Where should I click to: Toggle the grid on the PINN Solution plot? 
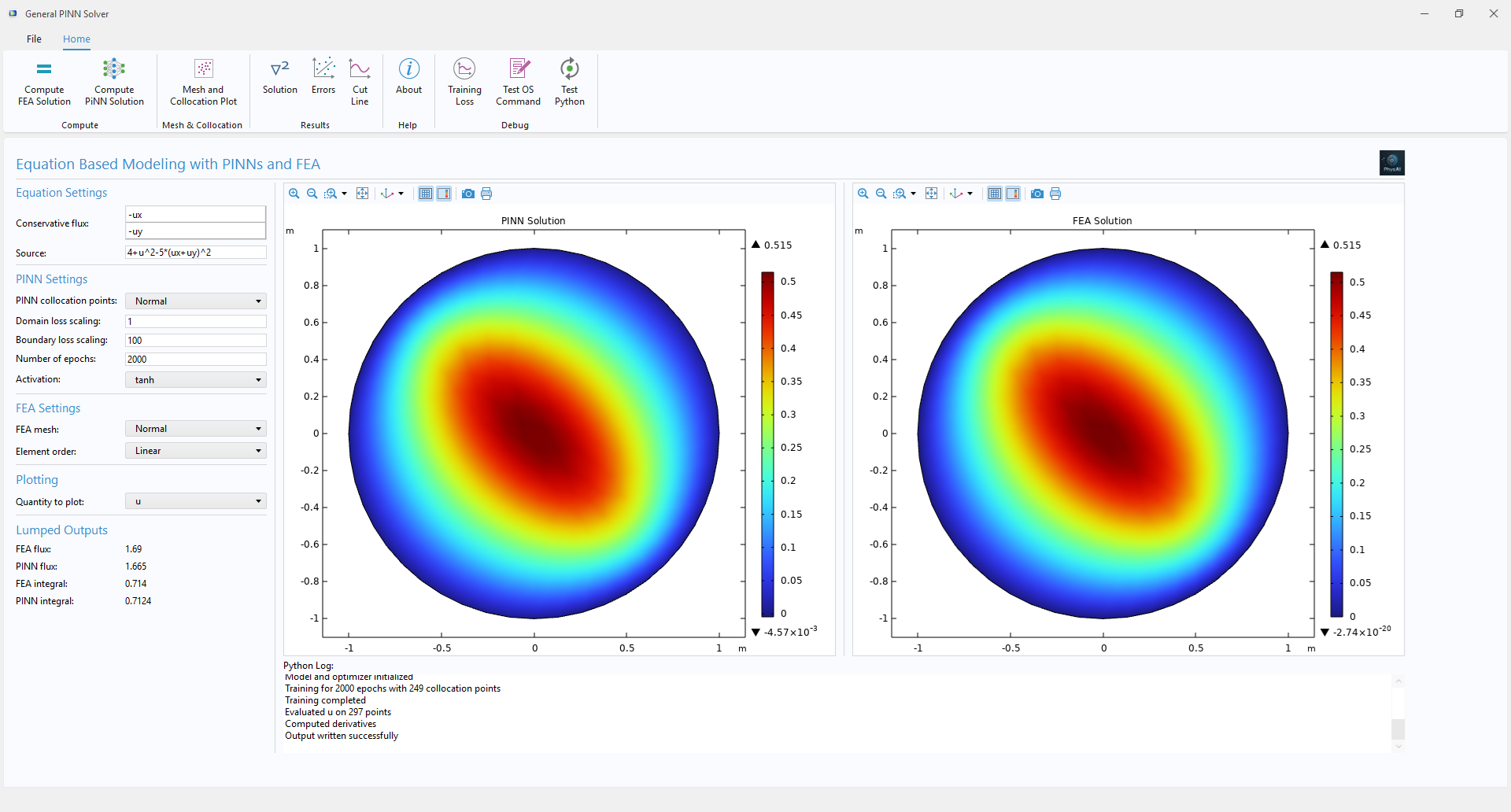coord(425,194)
